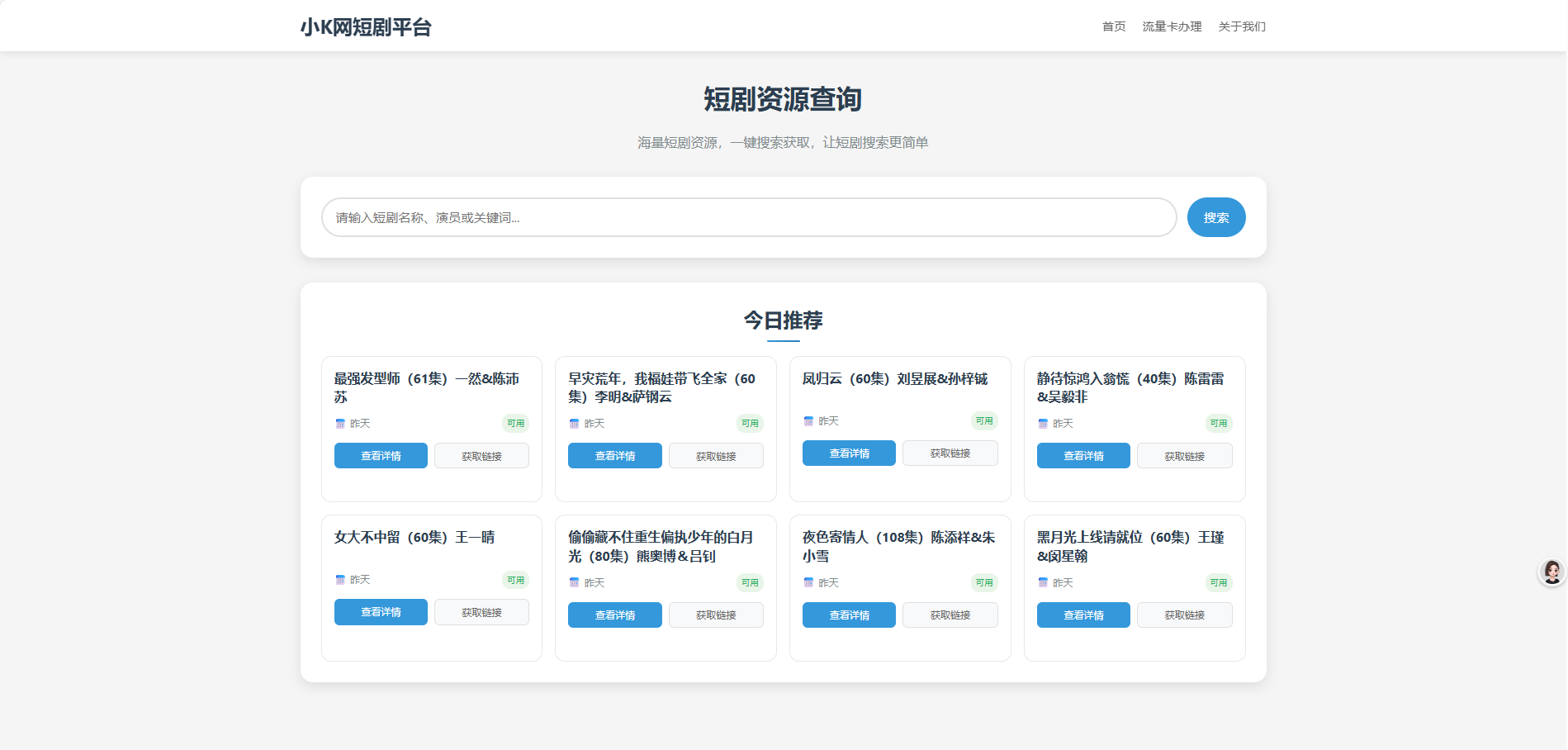Screen dimensions: 1568x750
Task: Toggle the 可用 badge on 凤归云 card
Action: click(x=984, y=420)
